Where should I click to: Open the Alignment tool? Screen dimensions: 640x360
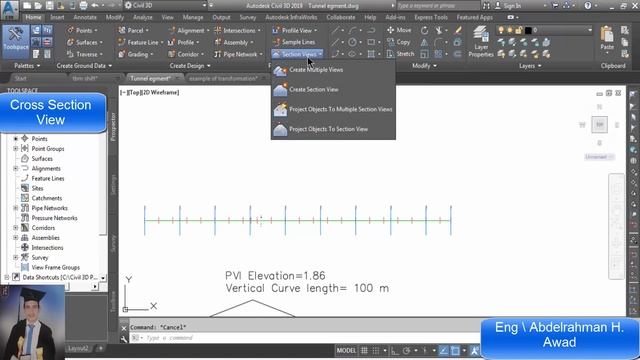coord(188,30)
